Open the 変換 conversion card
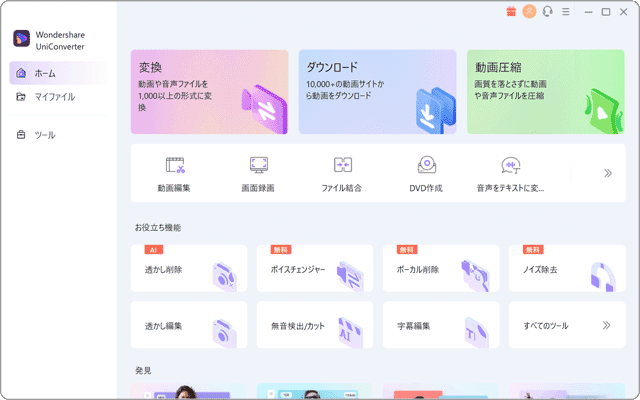The width and height of the screenshot is (640, 400). coord(208,92)
